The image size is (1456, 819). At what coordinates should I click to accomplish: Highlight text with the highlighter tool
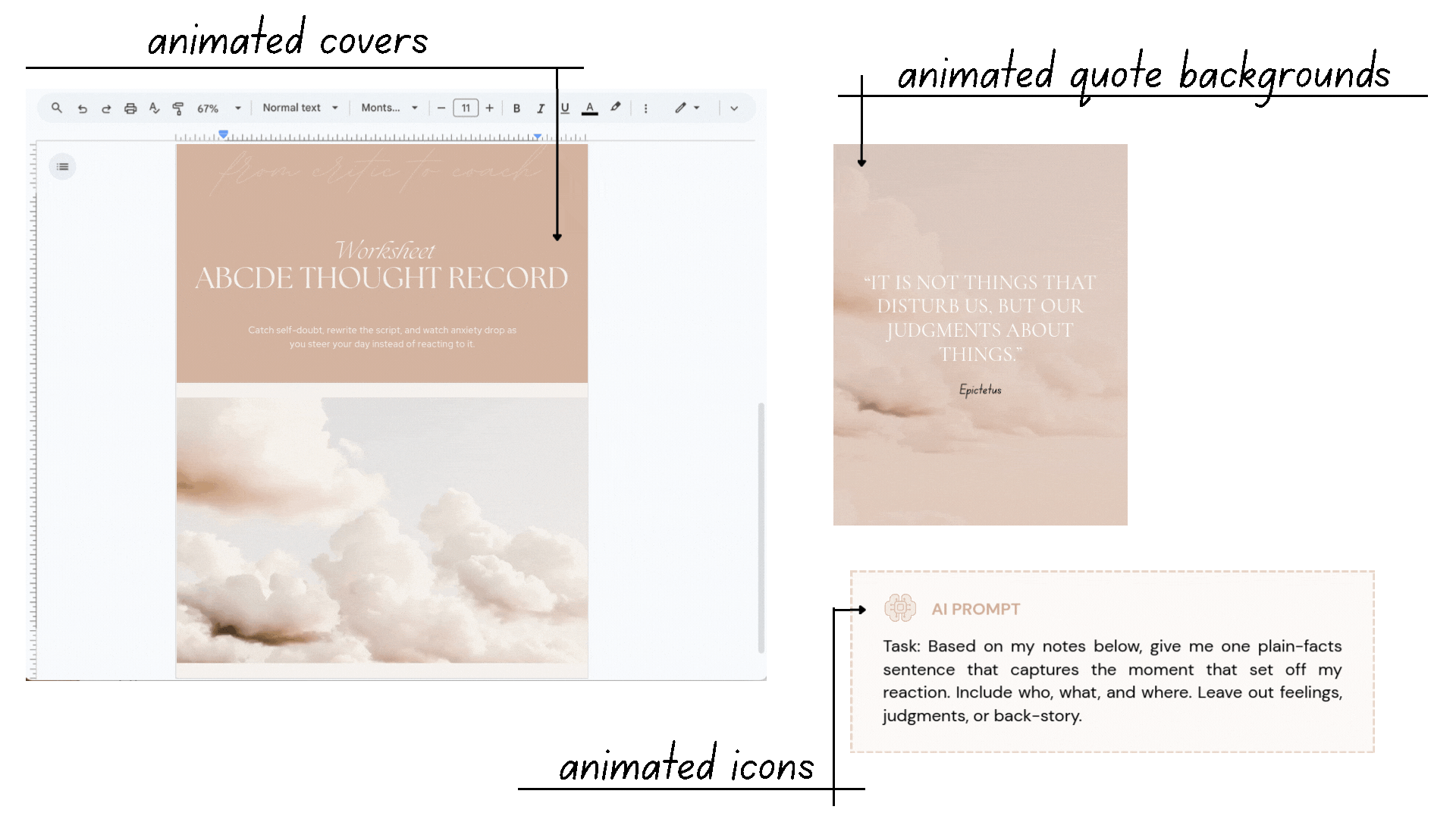(x=615, y=108)
